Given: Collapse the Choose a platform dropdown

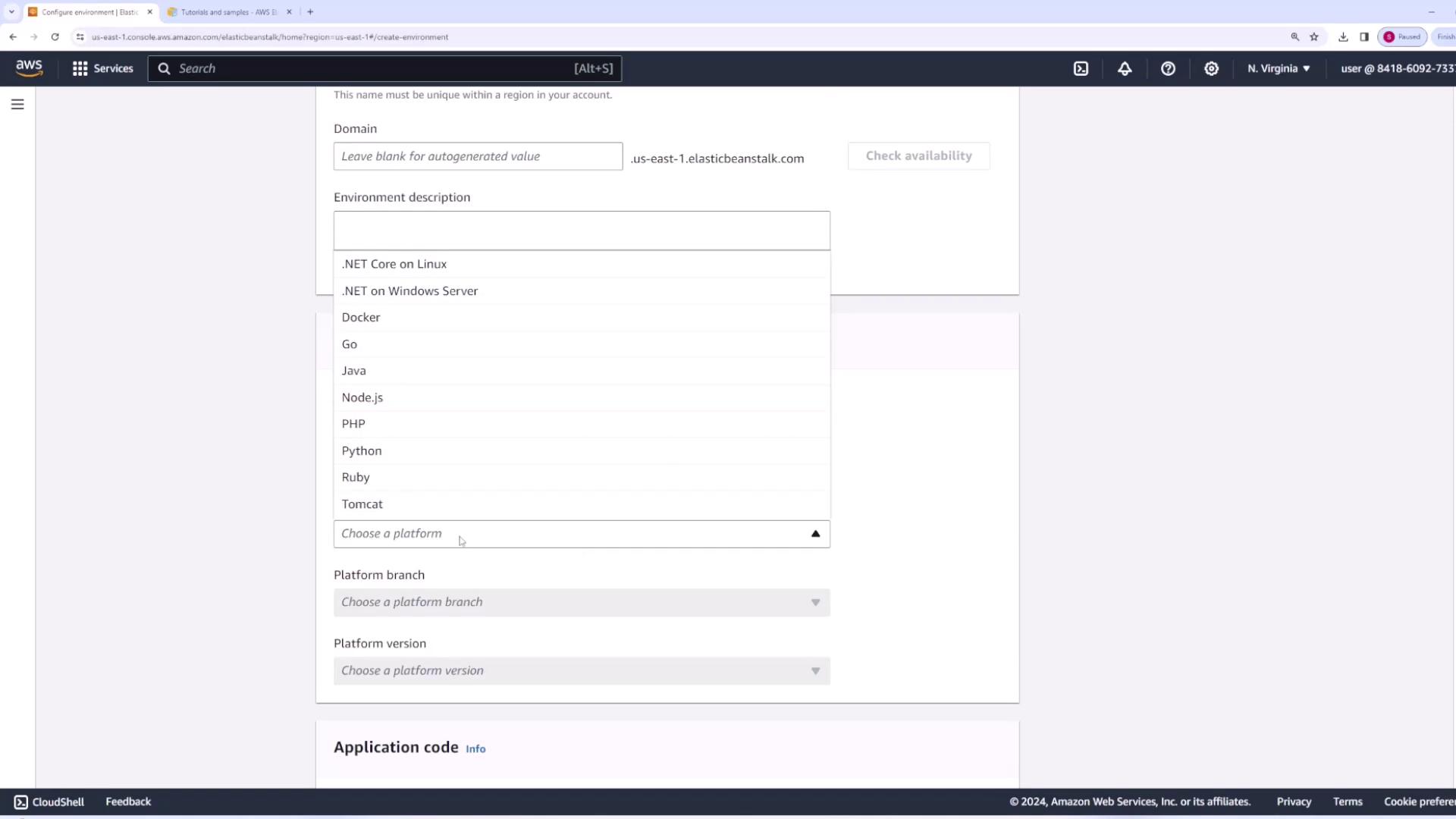Looking at the screenshot, I should click(815, 534).
